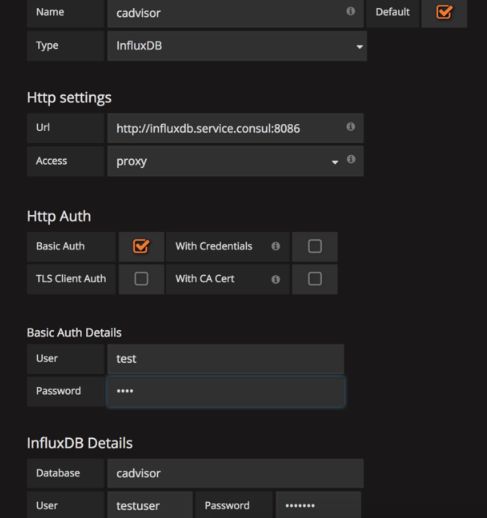Screen dimensions: 487x518
Task: Click the InfluxDB User field with testuser
Action: tap(150, 505)
